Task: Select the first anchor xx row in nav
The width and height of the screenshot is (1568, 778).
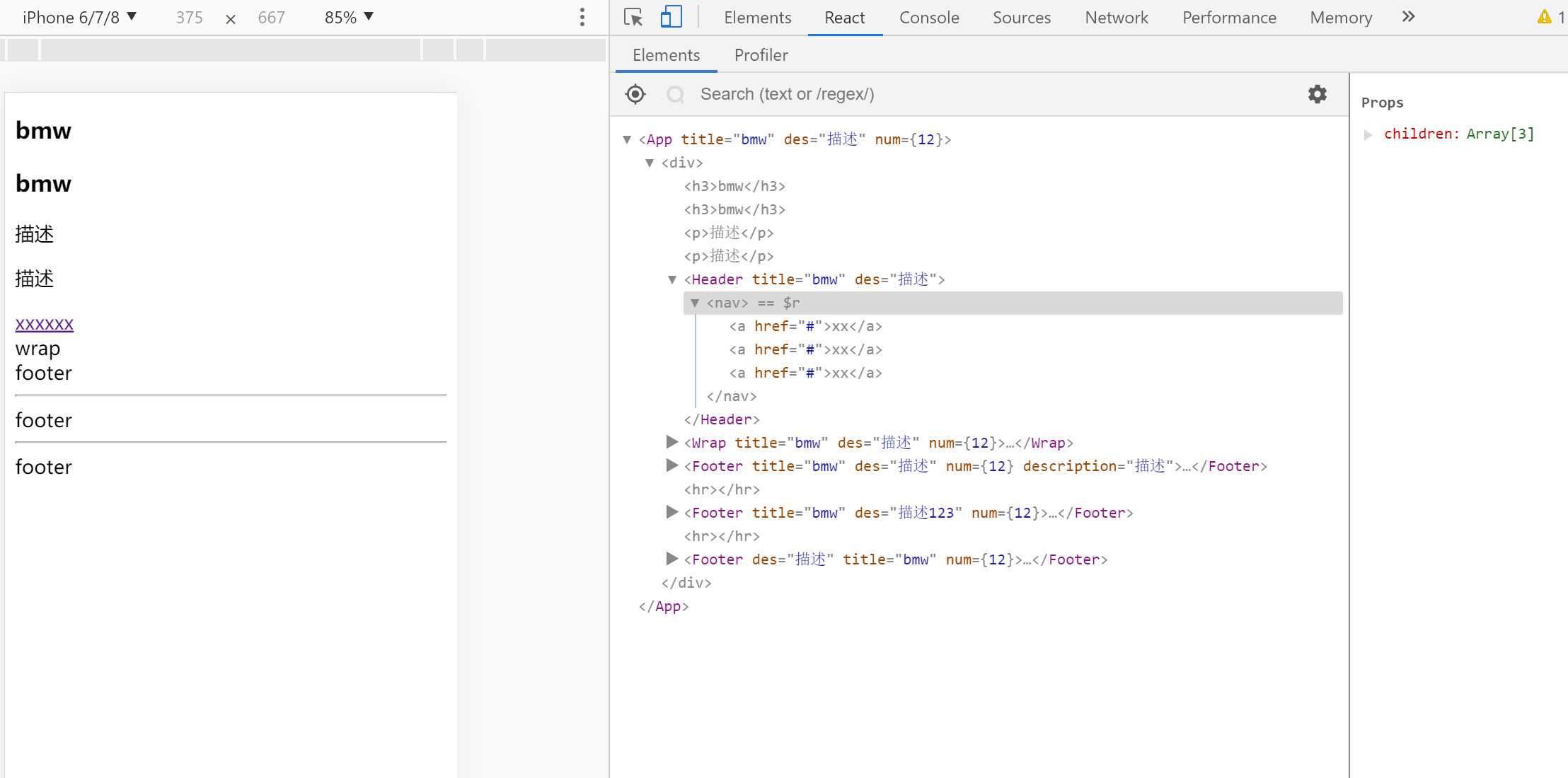Action: coord(805,326)
